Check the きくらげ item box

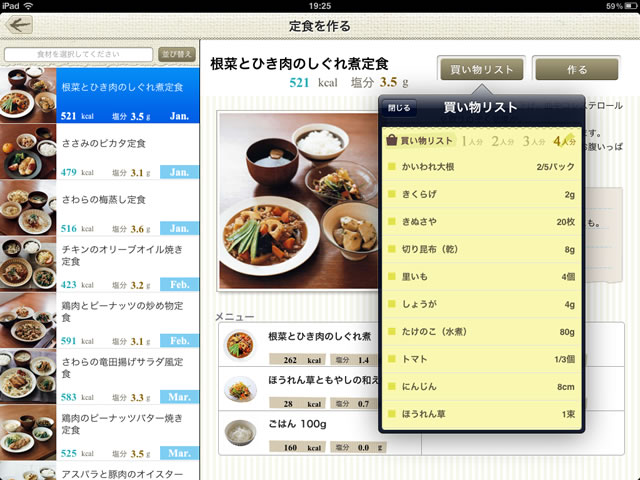(391, 194)
